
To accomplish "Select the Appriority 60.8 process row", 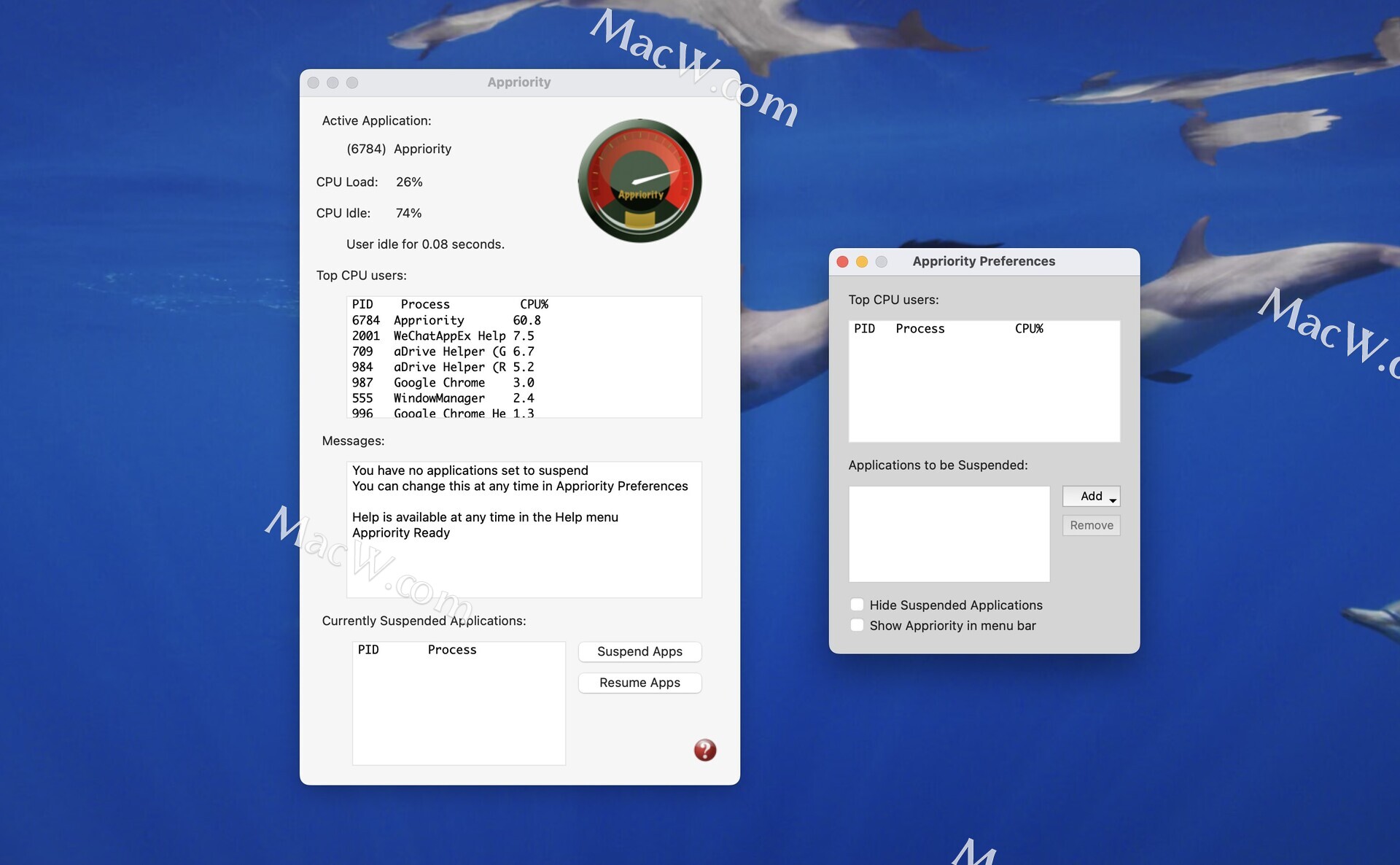I will coord(524,320).
